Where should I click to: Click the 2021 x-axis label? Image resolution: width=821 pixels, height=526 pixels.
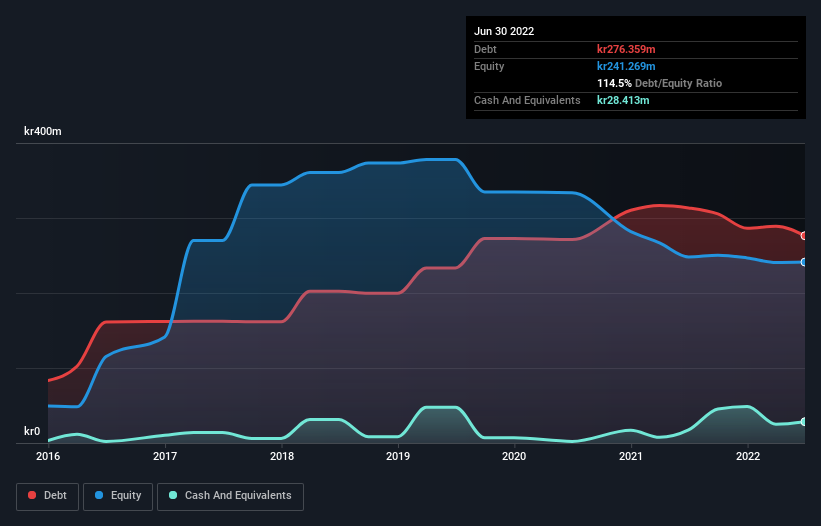[x=631, y=456]
